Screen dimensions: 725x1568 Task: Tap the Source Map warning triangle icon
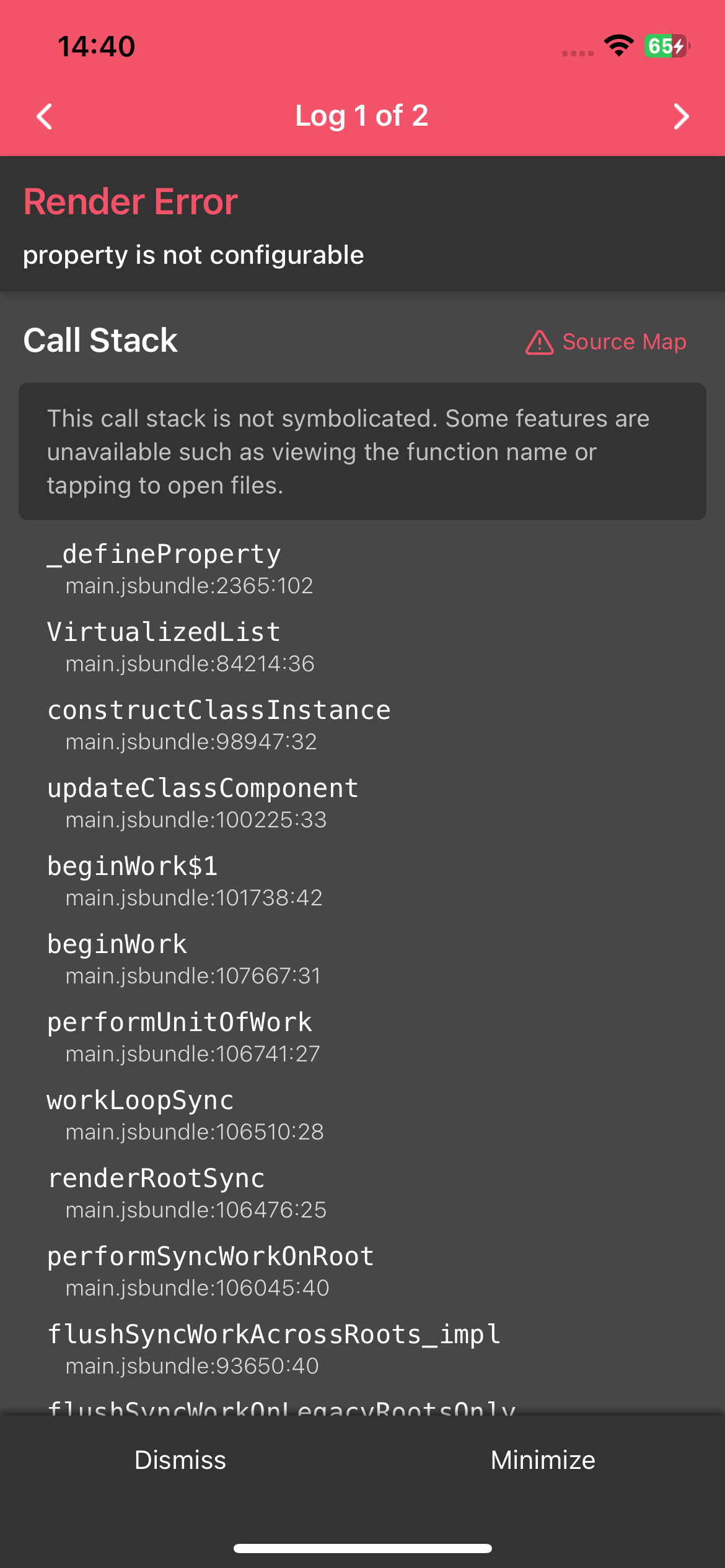[x=539, y=342]
